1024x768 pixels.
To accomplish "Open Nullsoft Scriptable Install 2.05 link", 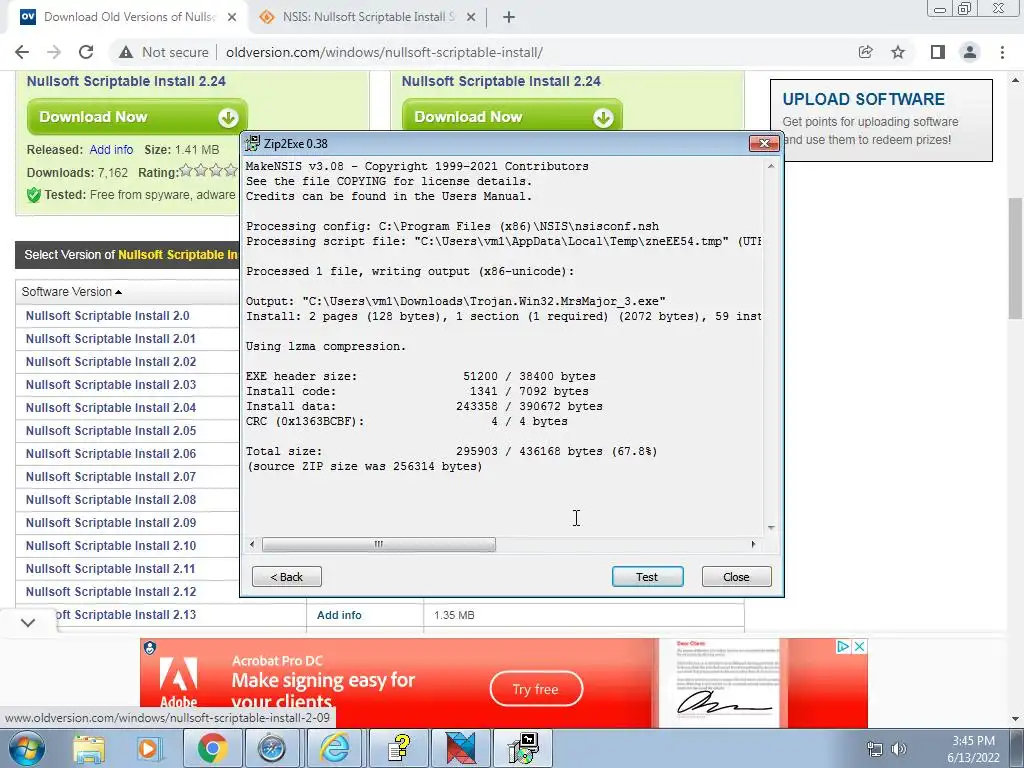I will tap(111, 431).
